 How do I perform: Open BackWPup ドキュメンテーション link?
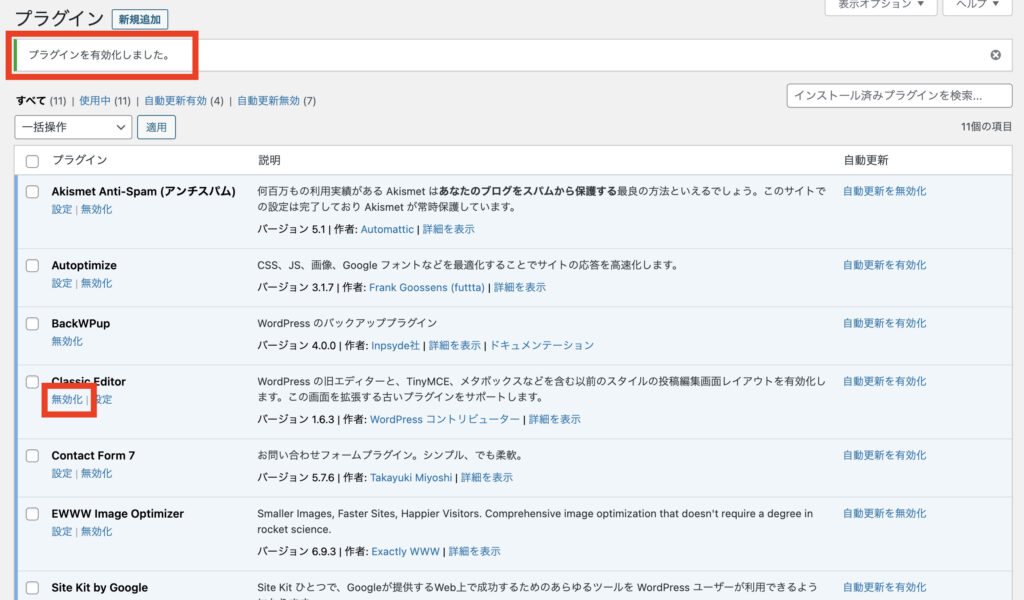[542, 345]
